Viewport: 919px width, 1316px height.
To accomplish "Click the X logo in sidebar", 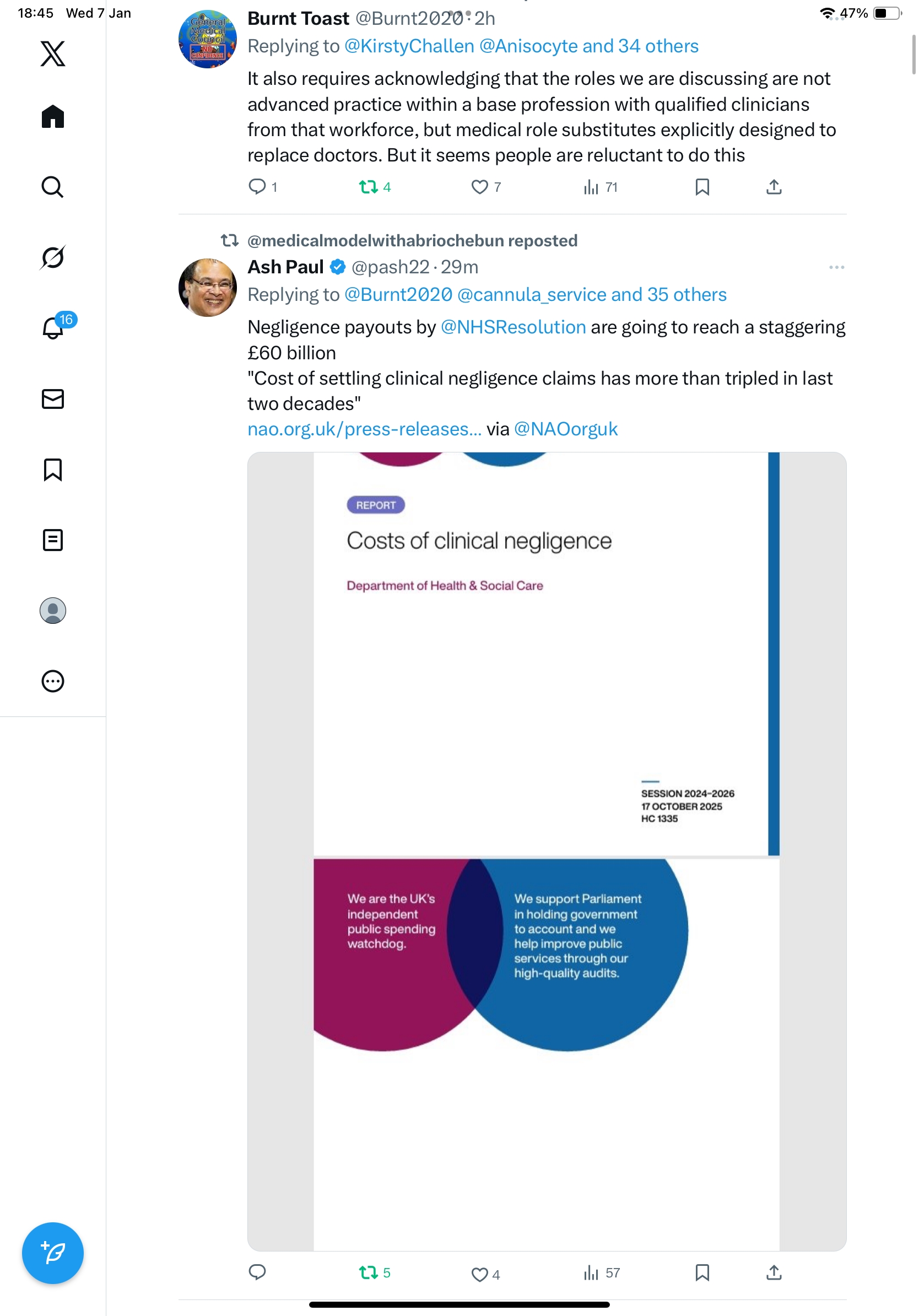I will (x=53, y=54).
